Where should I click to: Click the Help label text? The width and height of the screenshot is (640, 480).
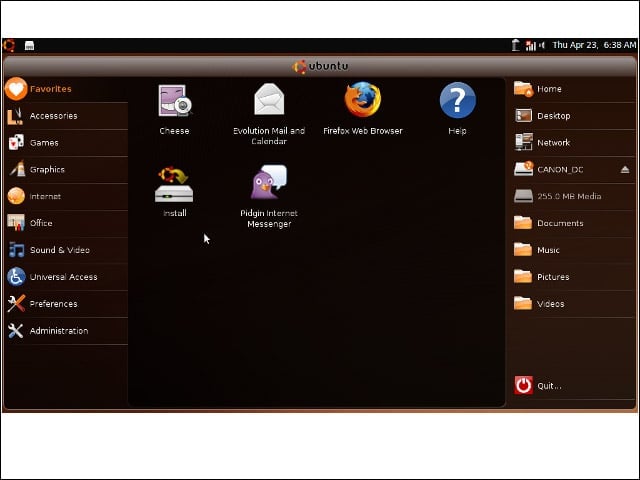click(x=457, y=131)
